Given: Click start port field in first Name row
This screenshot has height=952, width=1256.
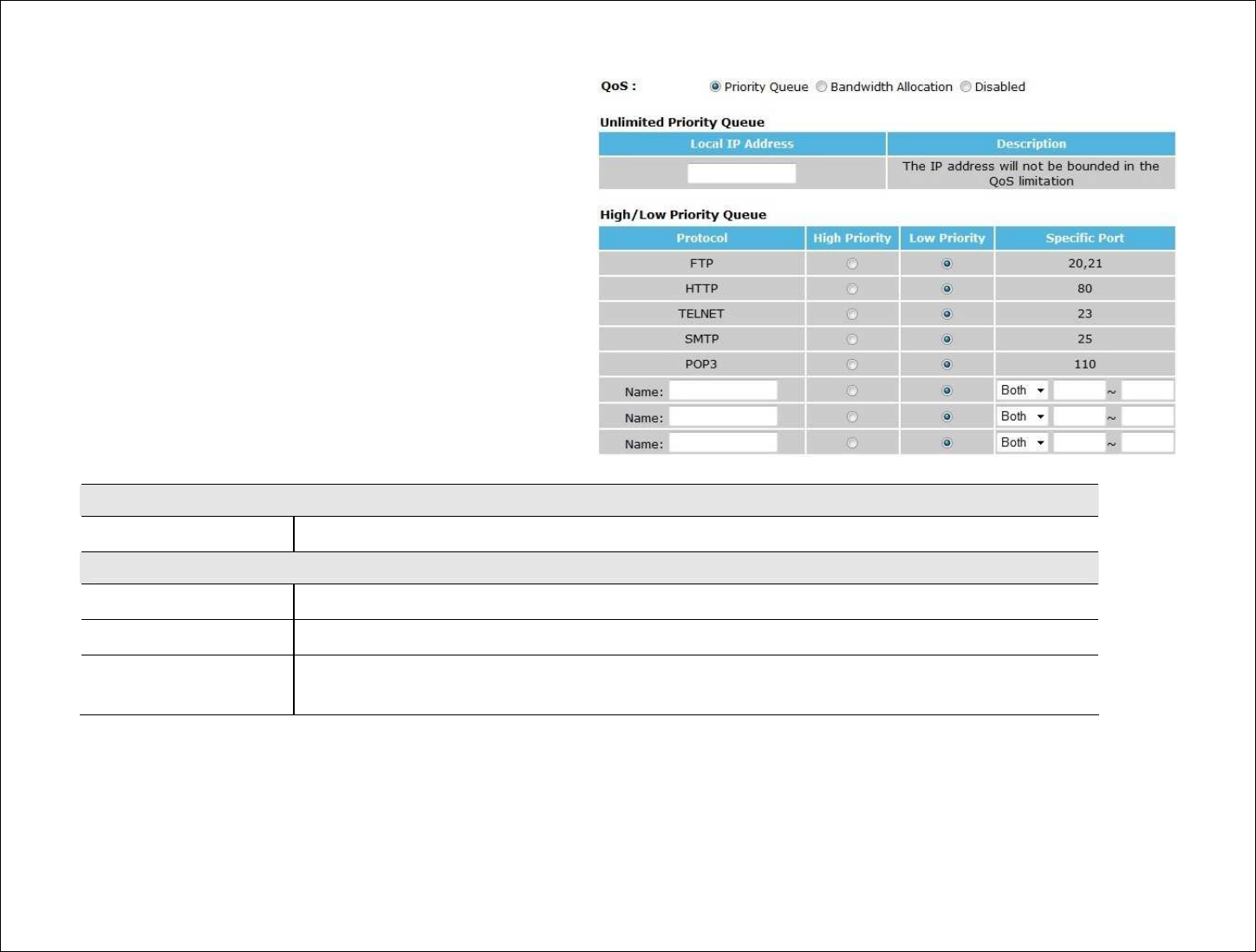Looking at the screenshot, I should (x=1079, y=390).
